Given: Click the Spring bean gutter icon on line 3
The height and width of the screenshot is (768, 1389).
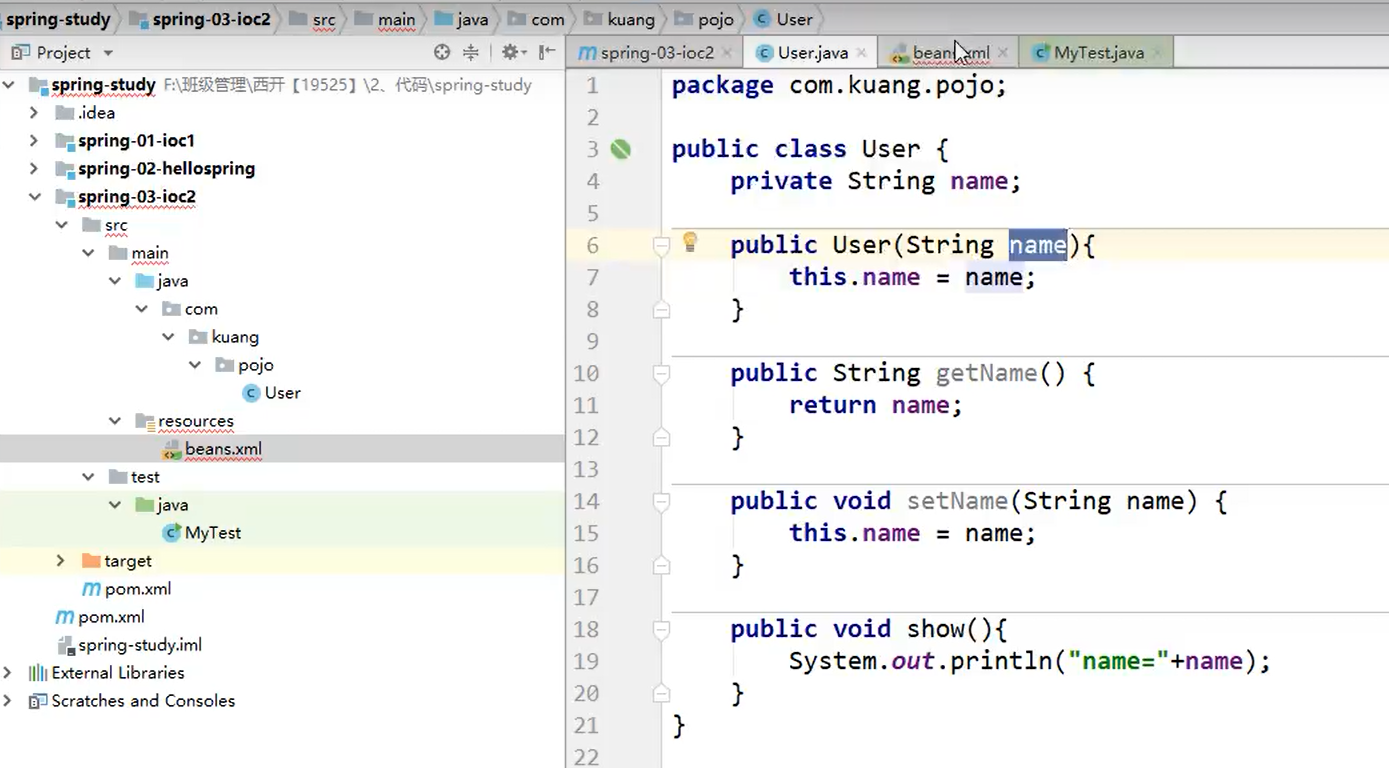Looking at the screenshot, I should (x=621, y=149).
